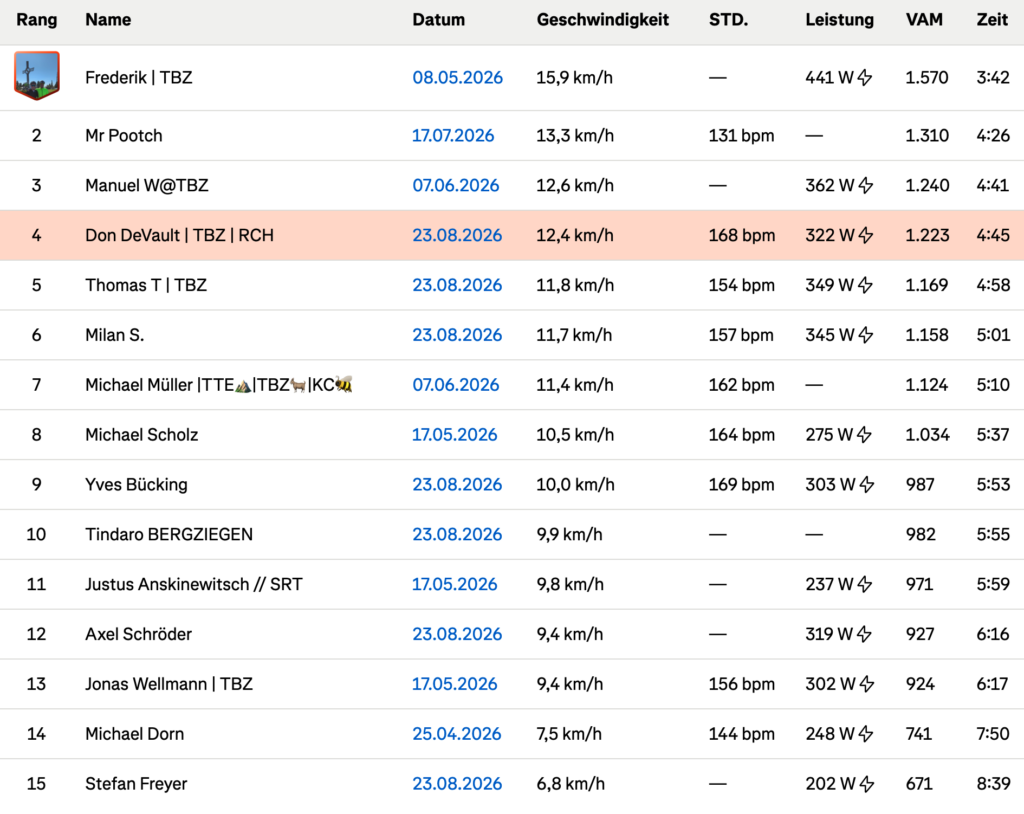Open Manuel W@TBZ's 07.06.2026 activity

click(x=455, y=186)
